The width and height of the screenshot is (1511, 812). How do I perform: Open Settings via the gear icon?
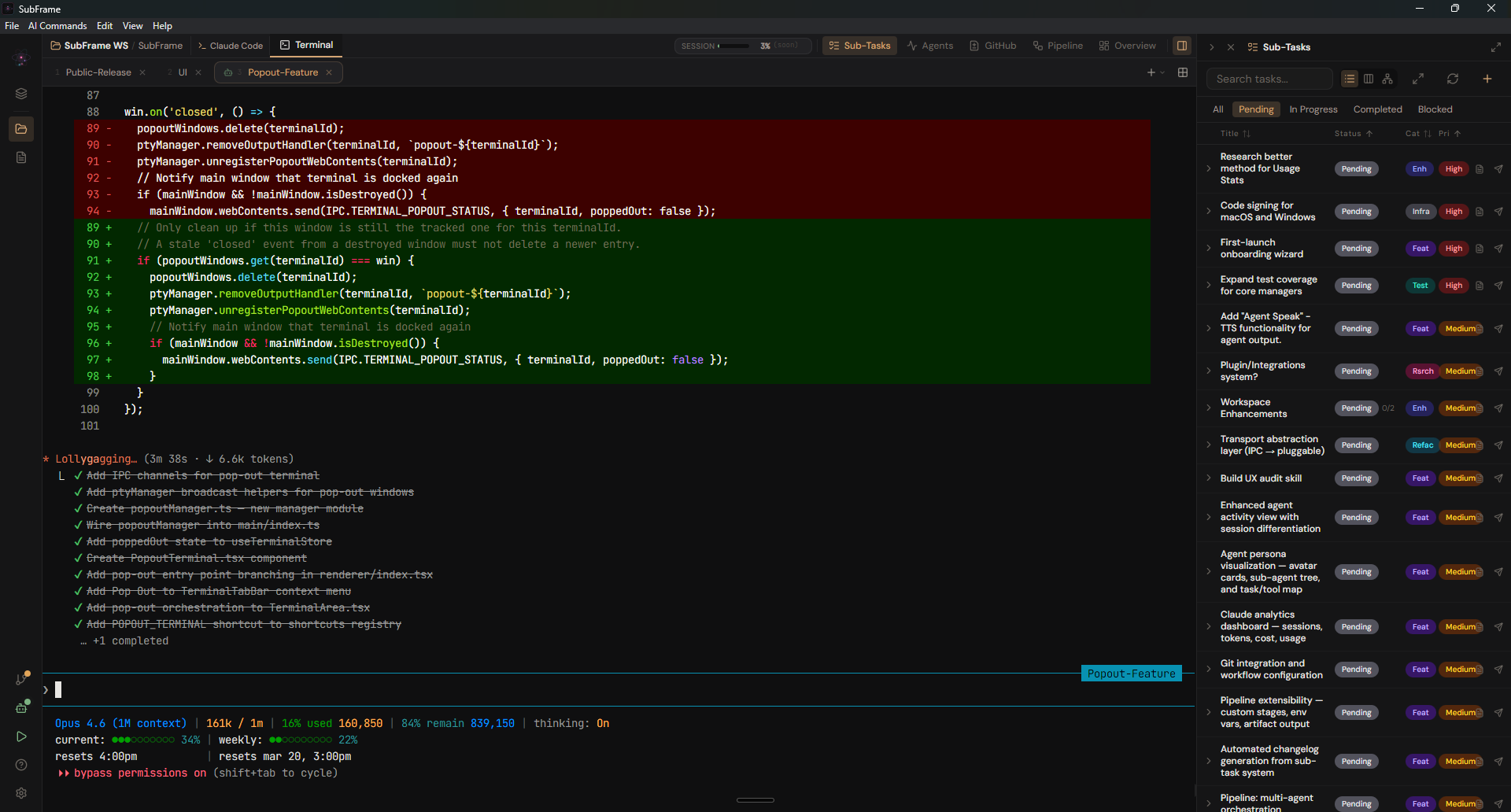(x=20, y=793)
